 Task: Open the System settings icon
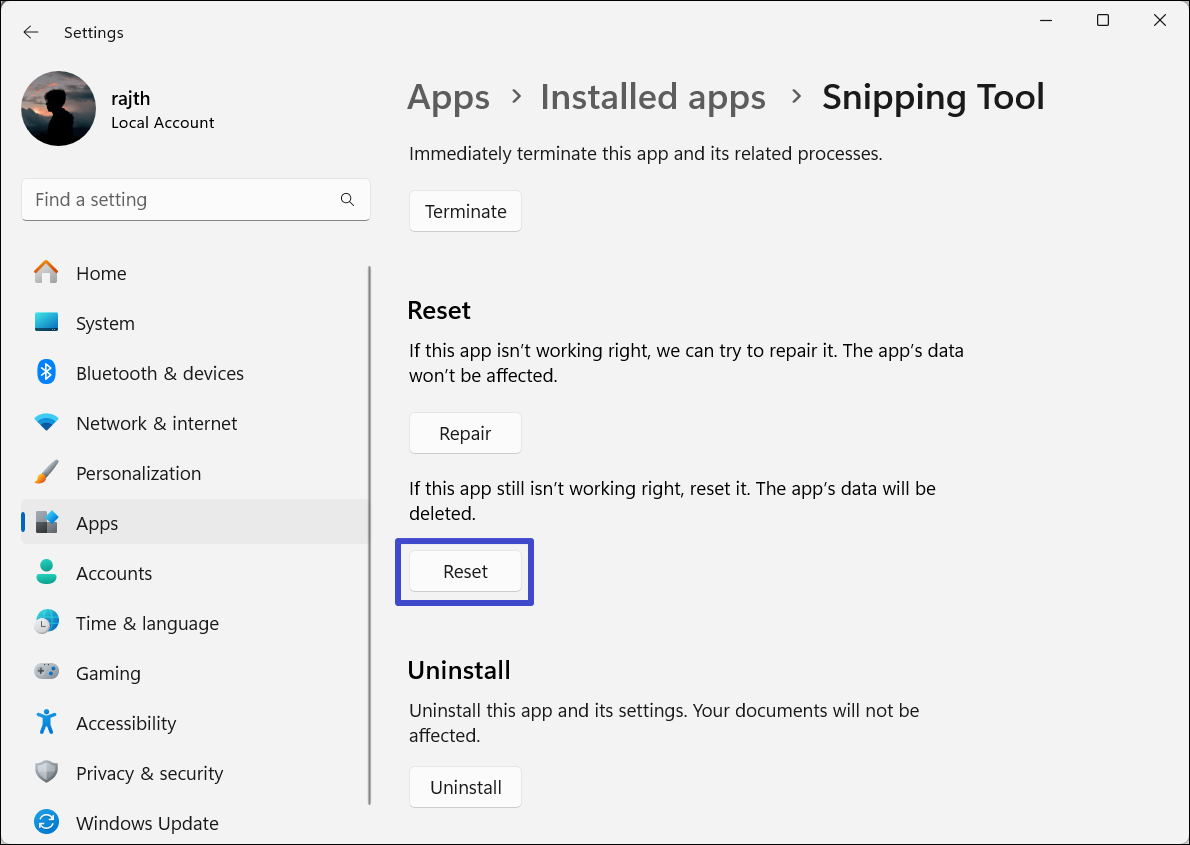[46, 323]
